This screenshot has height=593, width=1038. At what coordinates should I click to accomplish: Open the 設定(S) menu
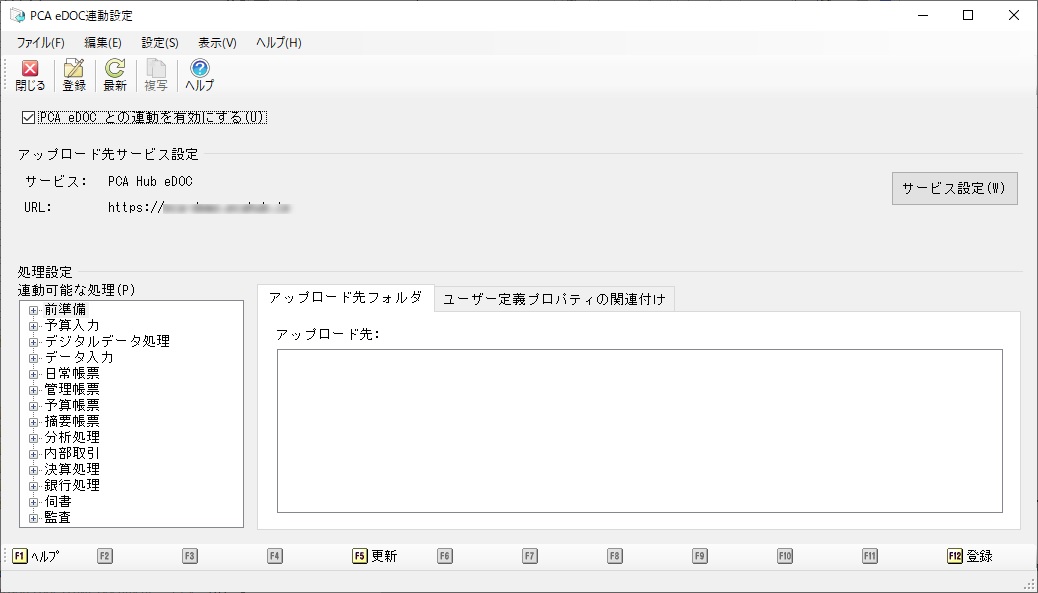160,43
